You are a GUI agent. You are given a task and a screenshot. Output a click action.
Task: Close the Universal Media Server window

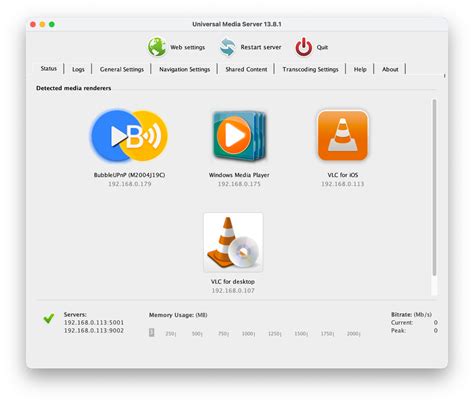[x=33, y=24]
